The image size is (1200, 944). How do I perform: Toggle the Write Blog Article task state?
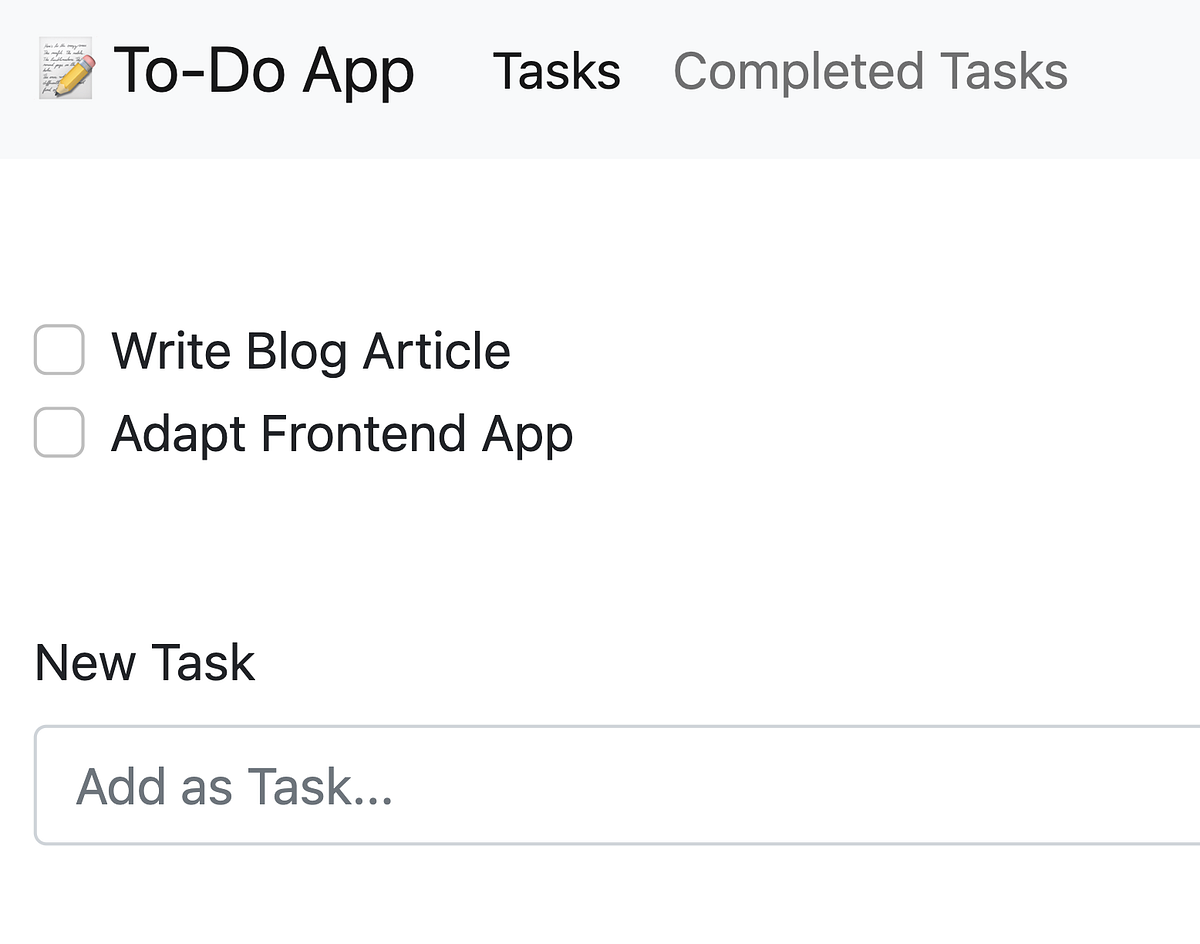(58, 350)
